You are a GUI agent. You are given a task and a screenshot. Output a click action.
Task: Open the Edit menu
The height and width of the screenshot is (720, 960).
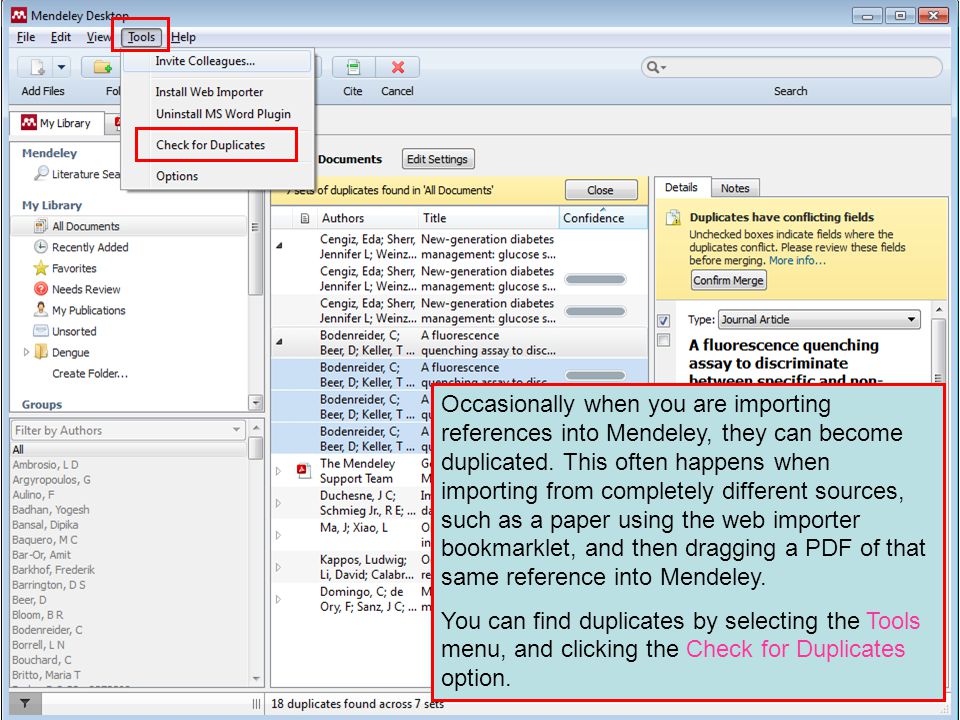point(61,37)
